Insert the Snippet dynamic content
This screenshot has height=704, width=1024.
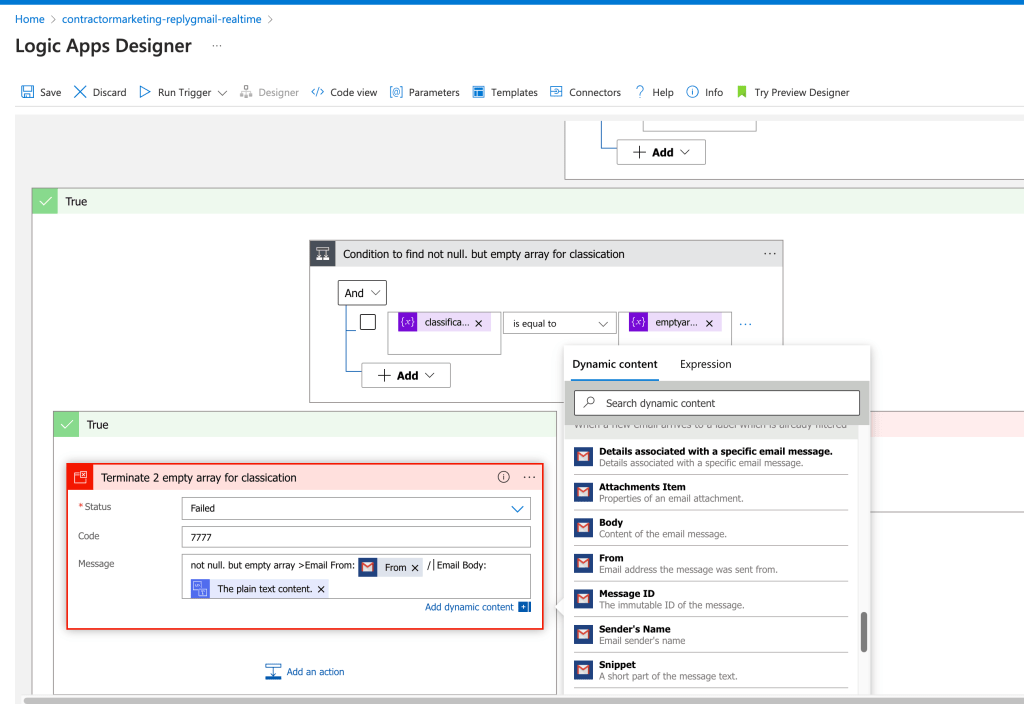coord(711,670)
